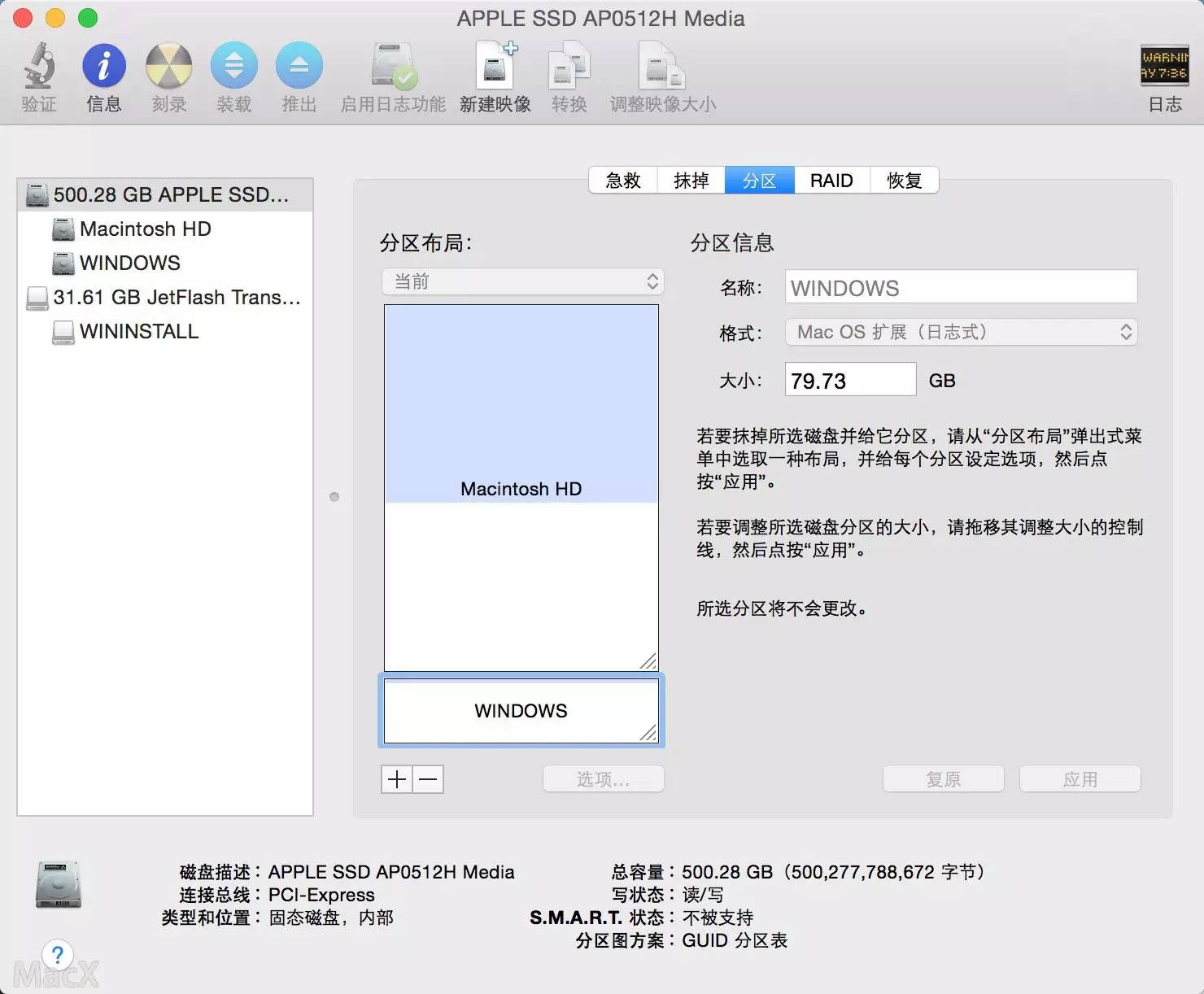Screen dimensions: 1204x994
Task: Open disk Info via blue i icon
Action: click(103, 67)
